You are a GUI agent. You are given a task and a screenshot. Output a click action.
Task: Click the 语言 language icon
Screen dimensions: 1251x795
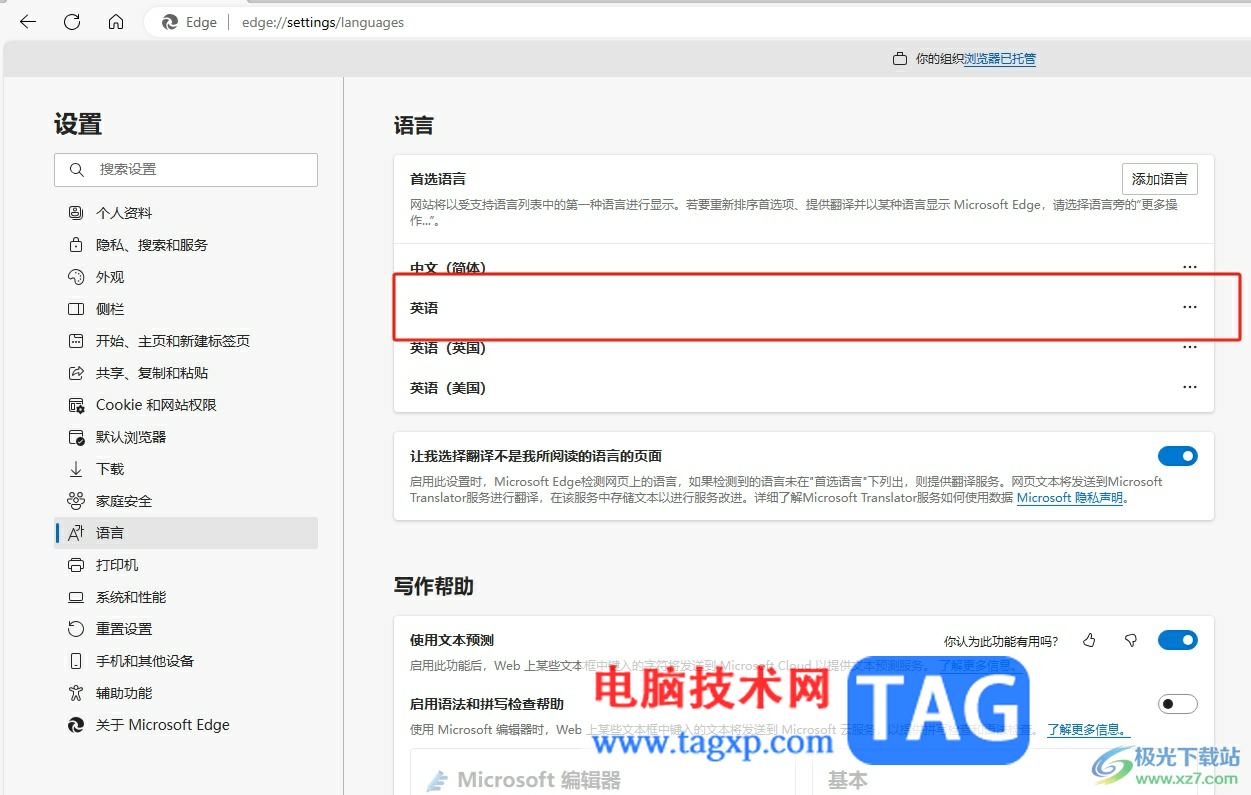[76, 533]
